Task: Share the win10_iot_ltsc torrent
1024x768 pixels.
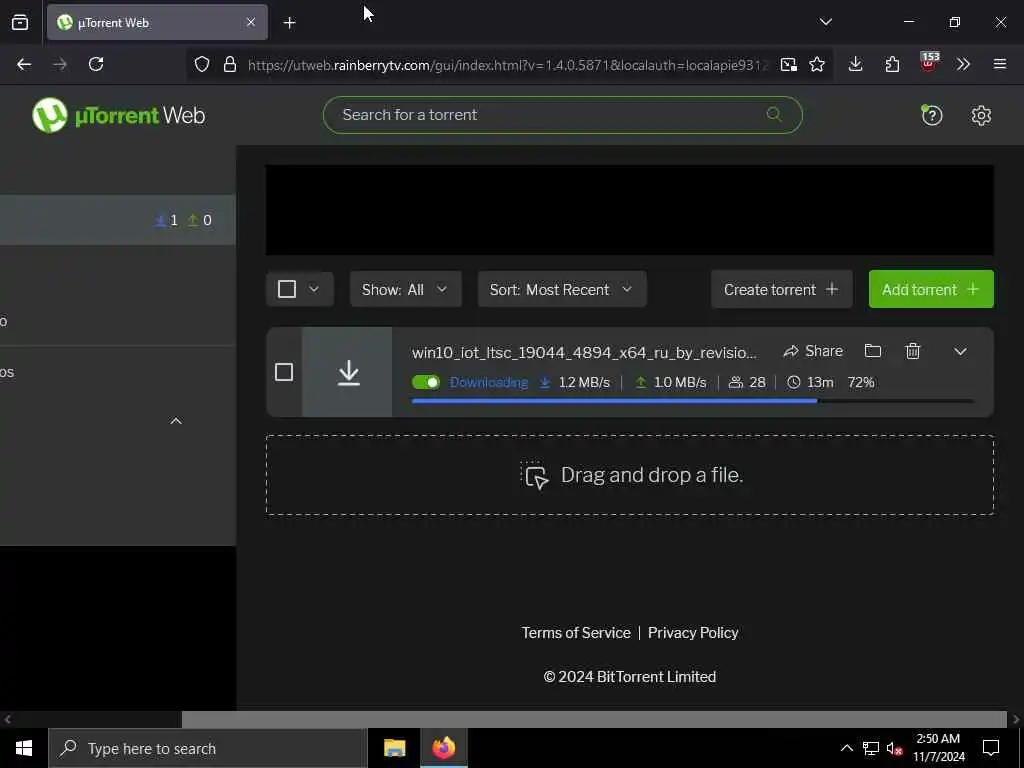Action: 813,351
